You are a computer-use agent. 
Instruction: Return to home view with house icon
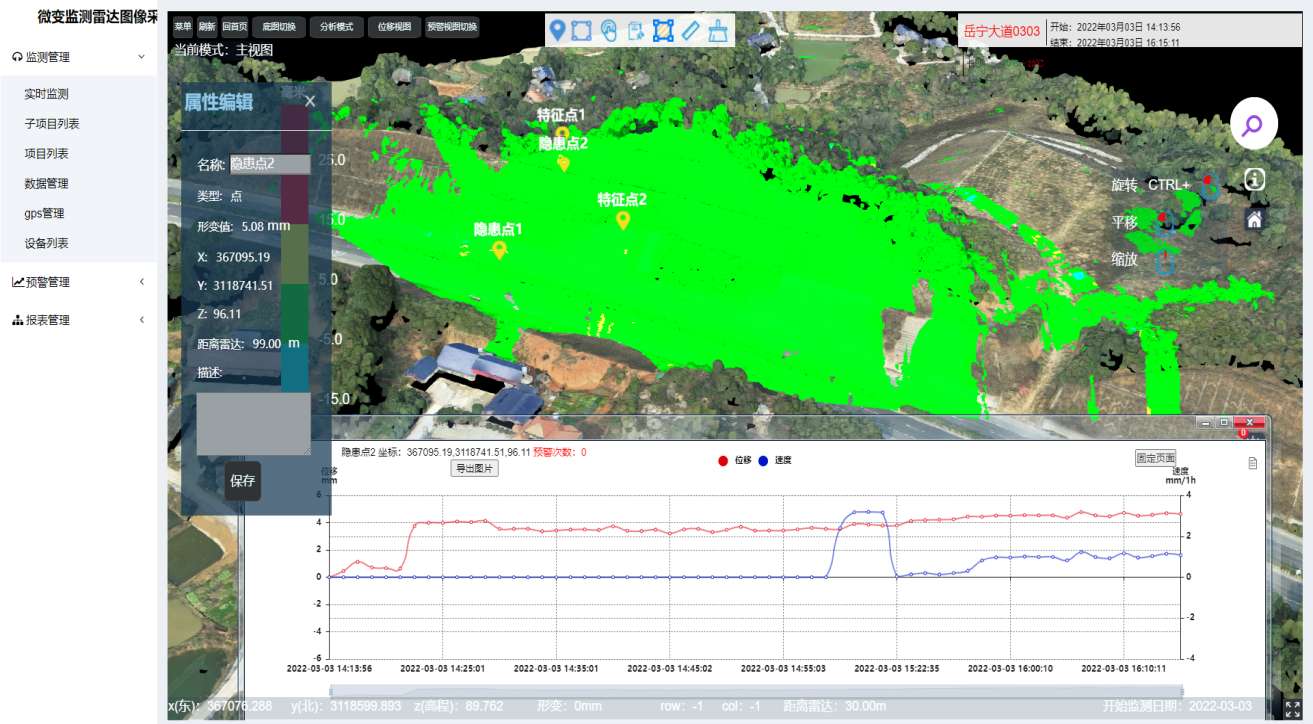[x=1254, y=219]
